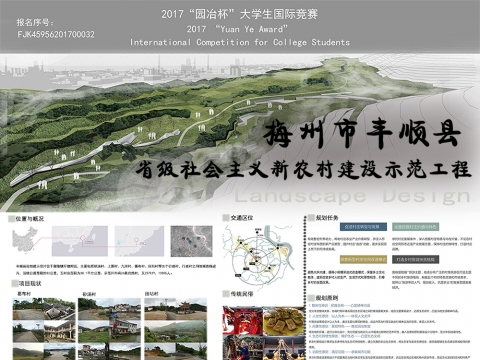
Task: Open the coastal county location map
Action: point(139,241)
